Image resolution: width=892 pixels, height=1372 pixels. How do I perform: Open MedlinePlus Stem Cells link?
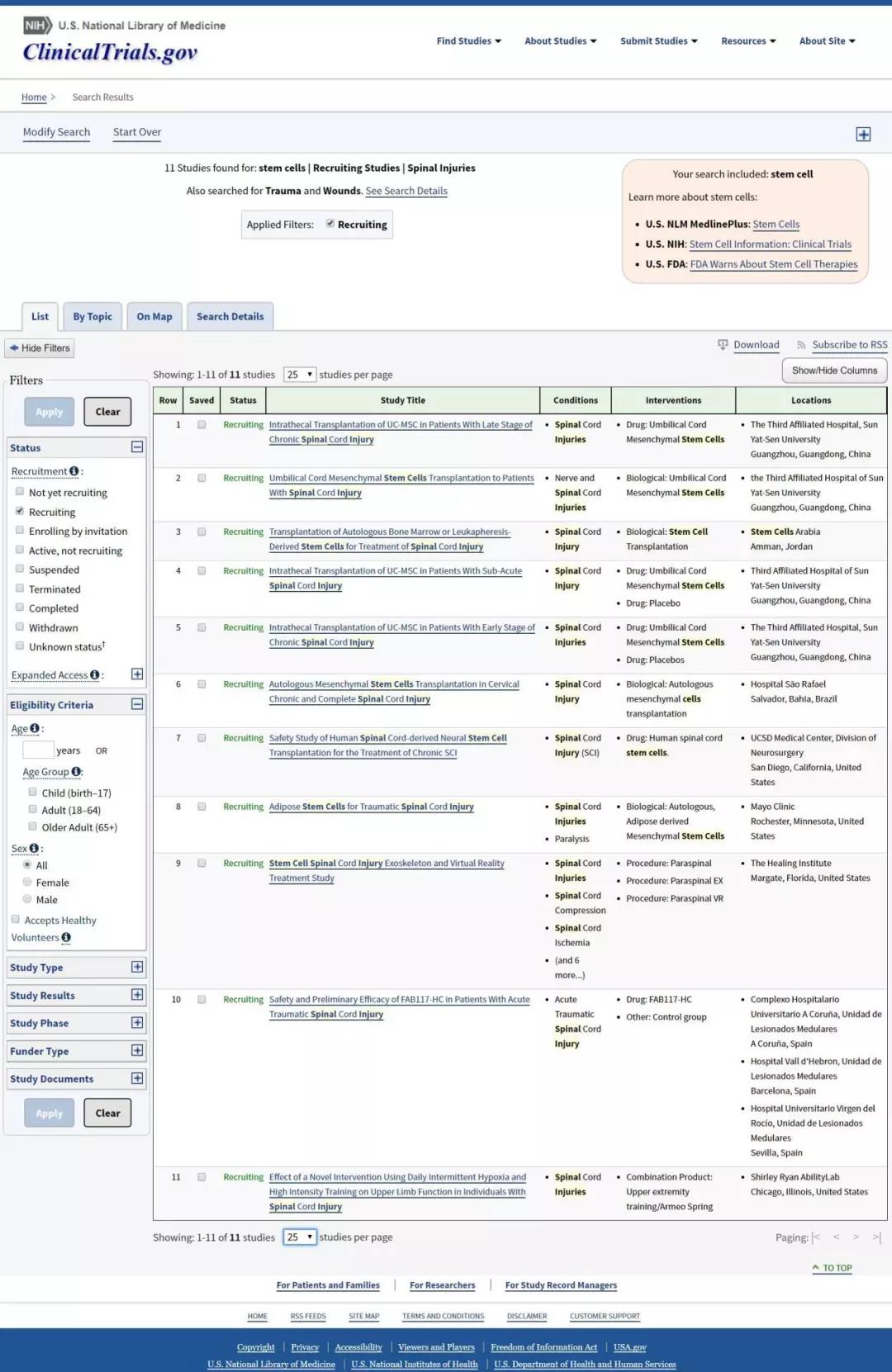(776, 224)
